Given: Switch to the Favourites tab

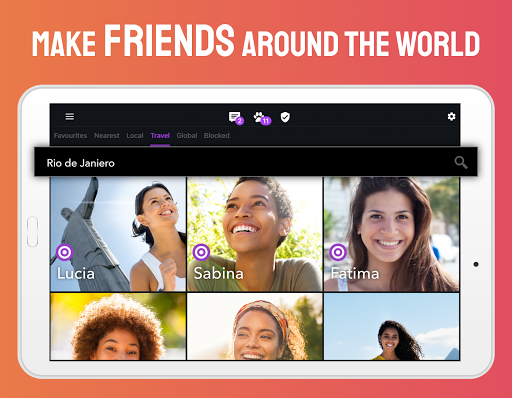Looking at the screenshot, I should pyautogui.click(x=70, y=136).
